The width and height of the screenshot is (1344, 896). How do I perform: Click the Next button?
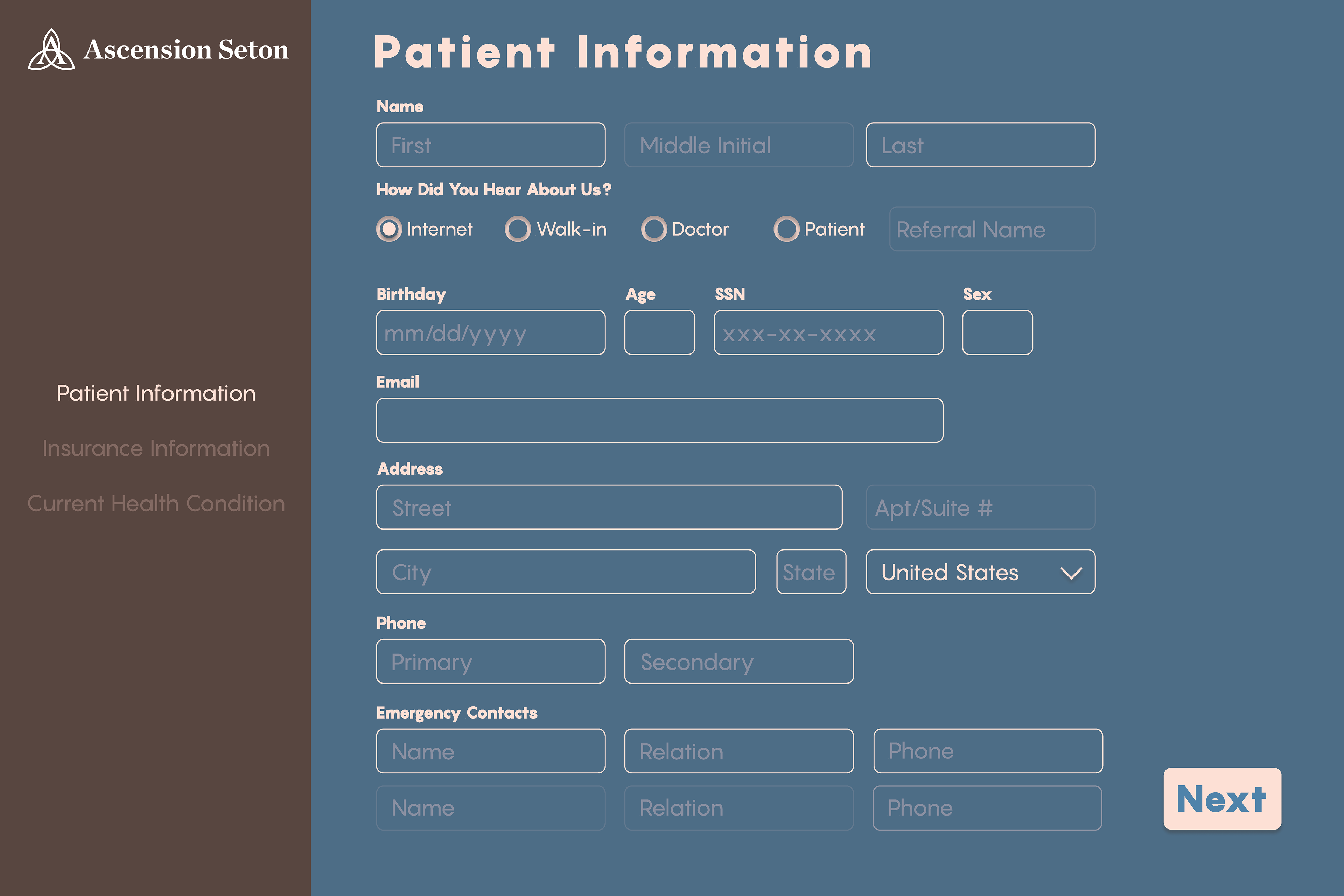pyautogui.click(x=1222, y=799)
